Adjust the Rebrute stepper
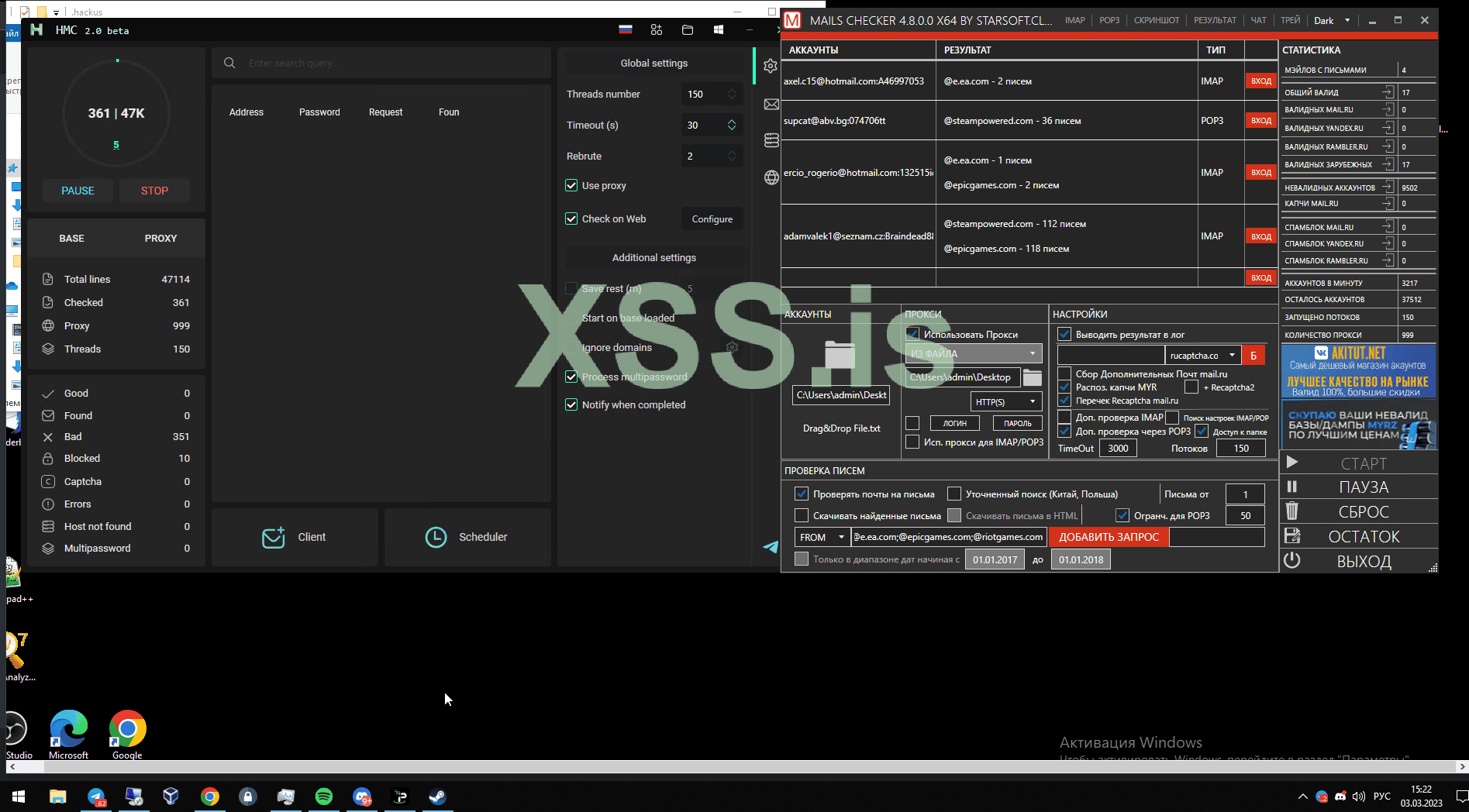The image size is (1469, 812). coord(732,156)
